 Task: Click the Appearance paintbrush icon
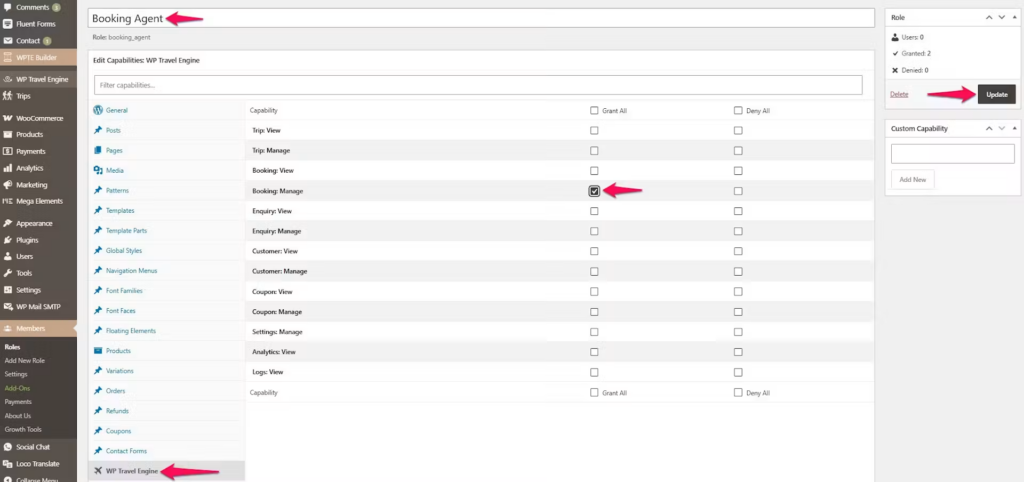[x=7, y=223]
